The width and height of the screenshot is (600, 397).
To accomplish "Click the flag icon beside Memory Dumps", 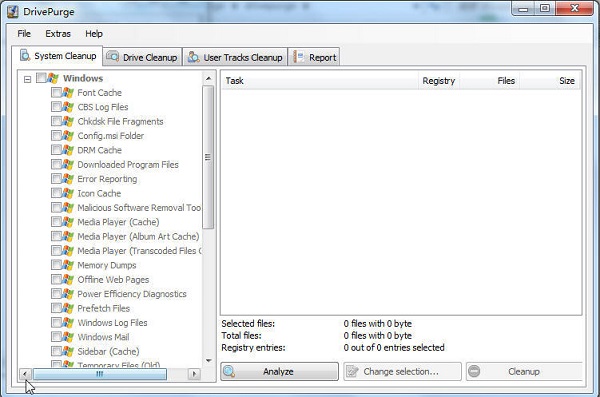I will pos(68,265).
